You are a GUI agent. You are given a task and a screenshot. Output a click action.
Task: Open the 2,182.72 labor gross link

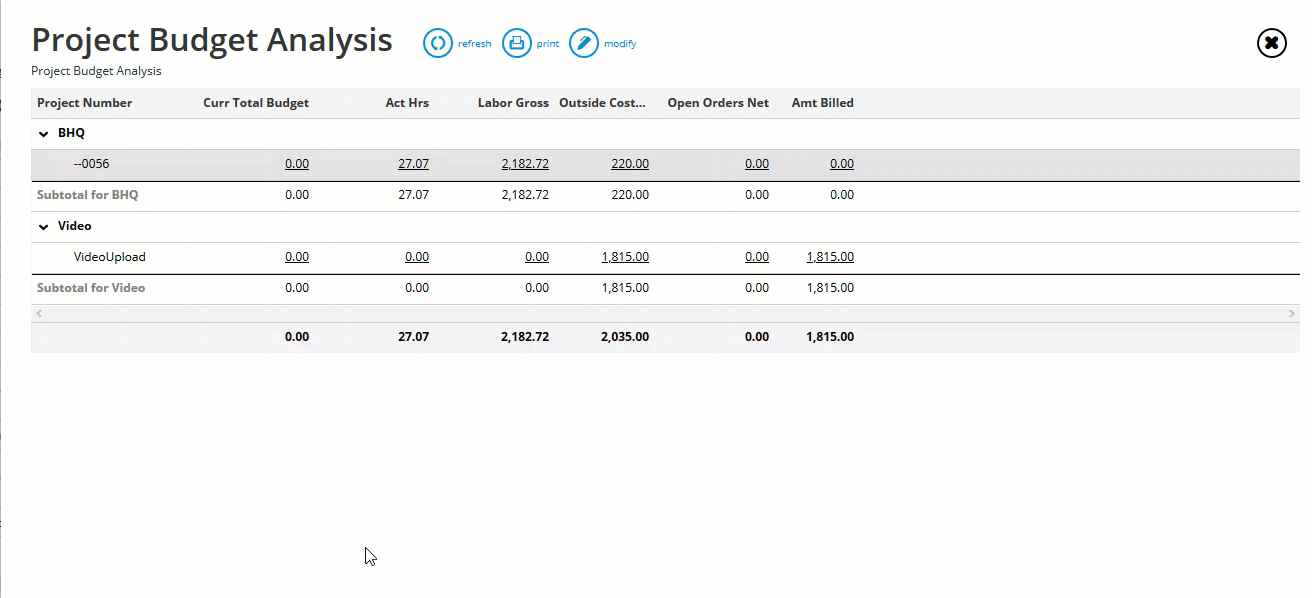(x=525, y=164)
